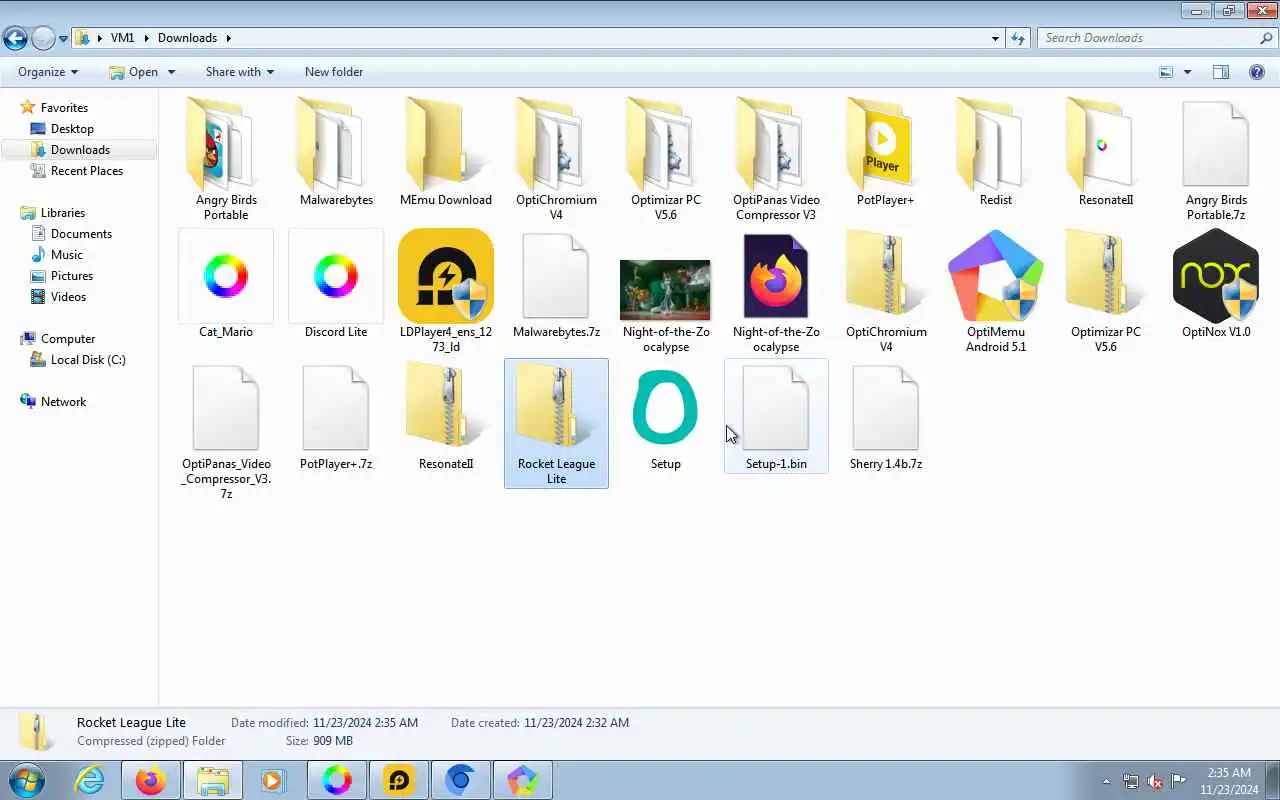
Task: Select the Angry Birds Portable.7z file
Action: point(1216,160)
